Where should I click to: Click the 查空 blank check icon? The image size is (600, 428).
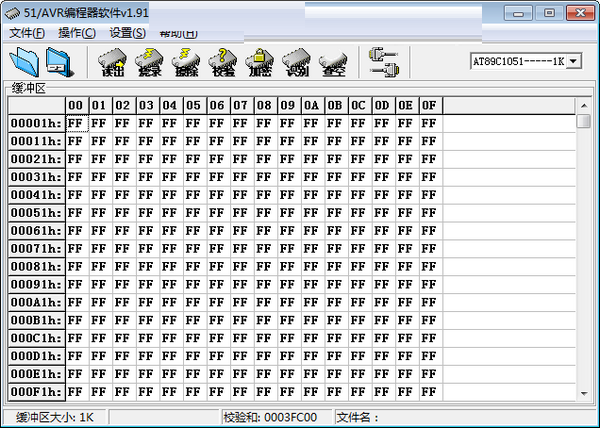(333, 62)
